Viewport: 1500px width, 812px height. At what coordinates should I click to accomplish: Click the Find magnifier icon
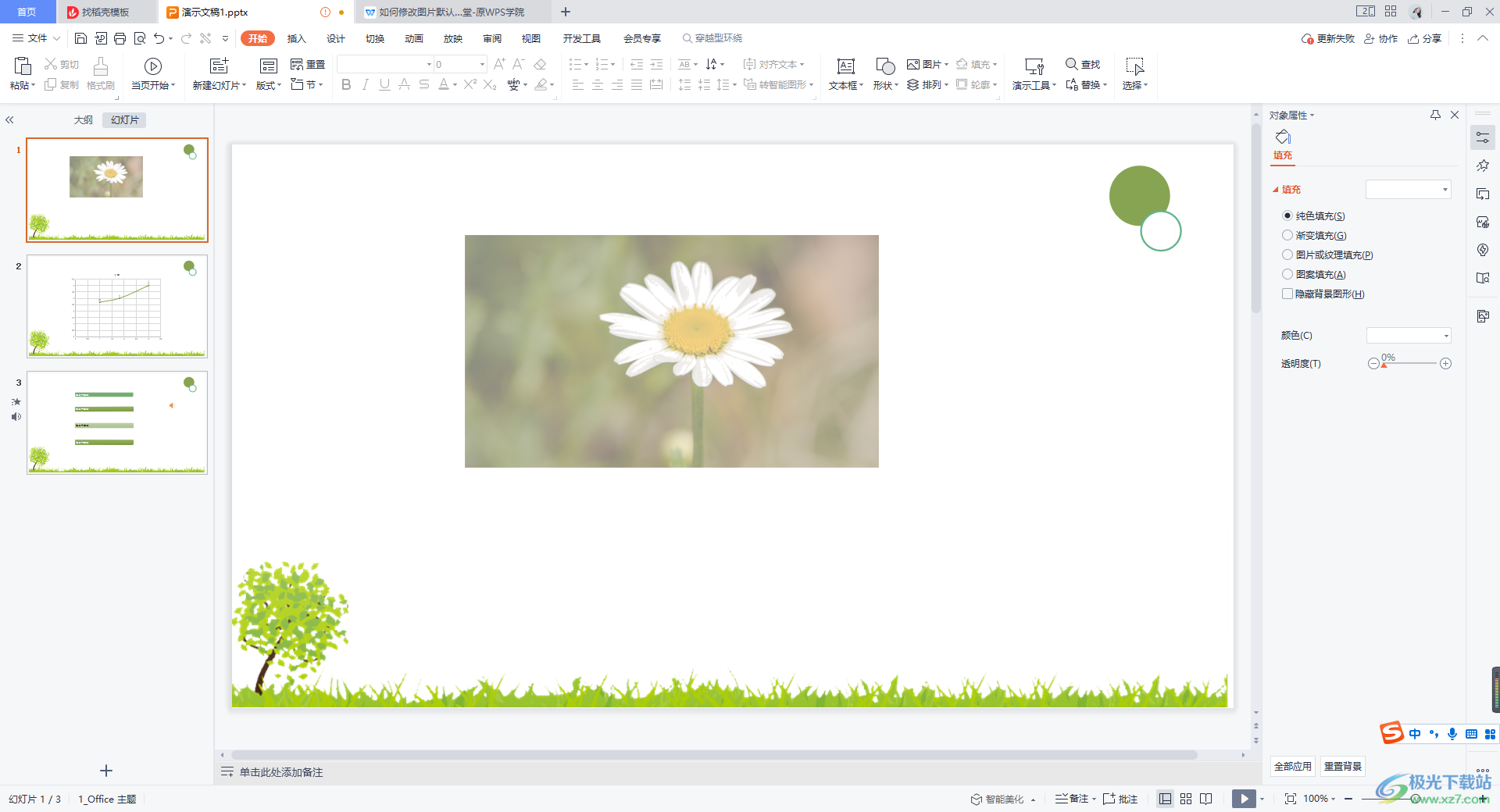(x=1071, y=64)
